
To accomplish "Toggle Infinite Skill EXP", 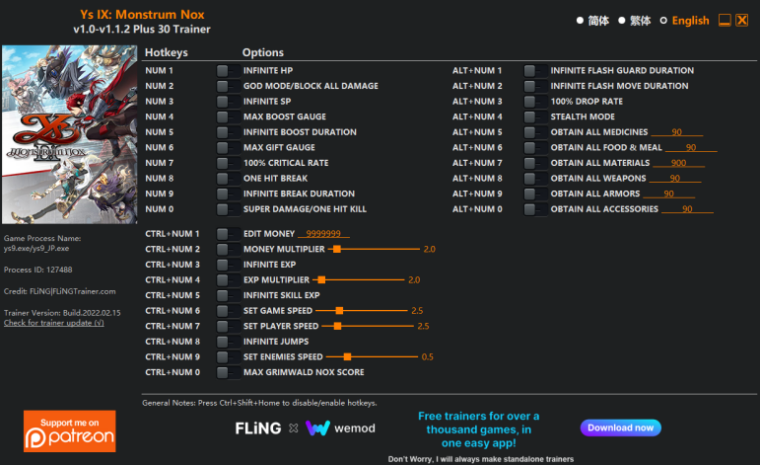I will [228, 296].
